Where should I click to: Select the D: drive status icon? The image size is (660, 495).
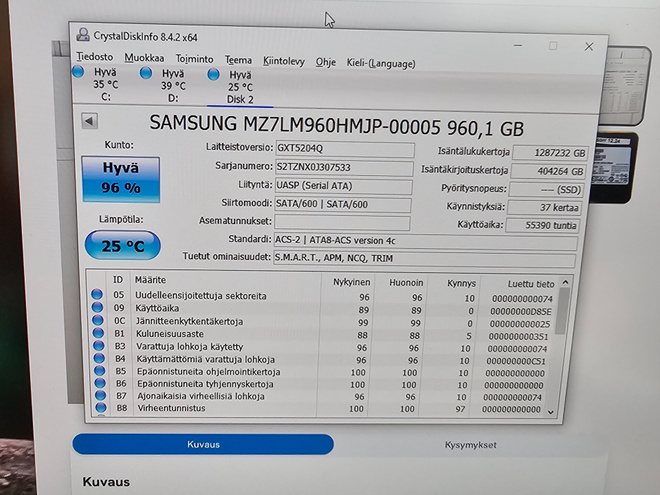pyautogui.click(x=146, y=73)
